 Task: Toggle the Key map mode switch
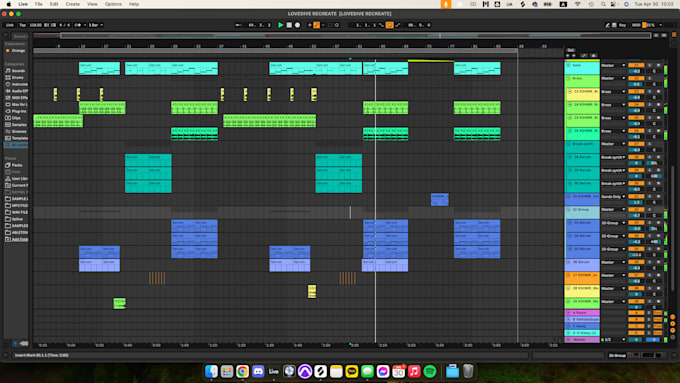tap(622, 25)
